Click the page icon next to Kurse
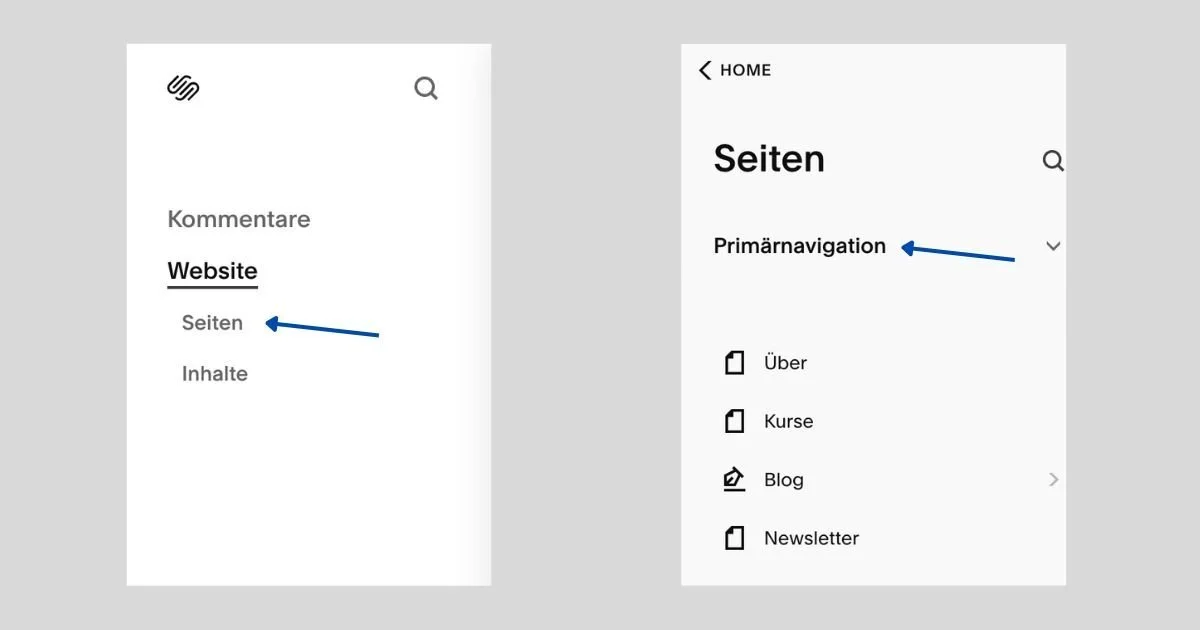 735,421
